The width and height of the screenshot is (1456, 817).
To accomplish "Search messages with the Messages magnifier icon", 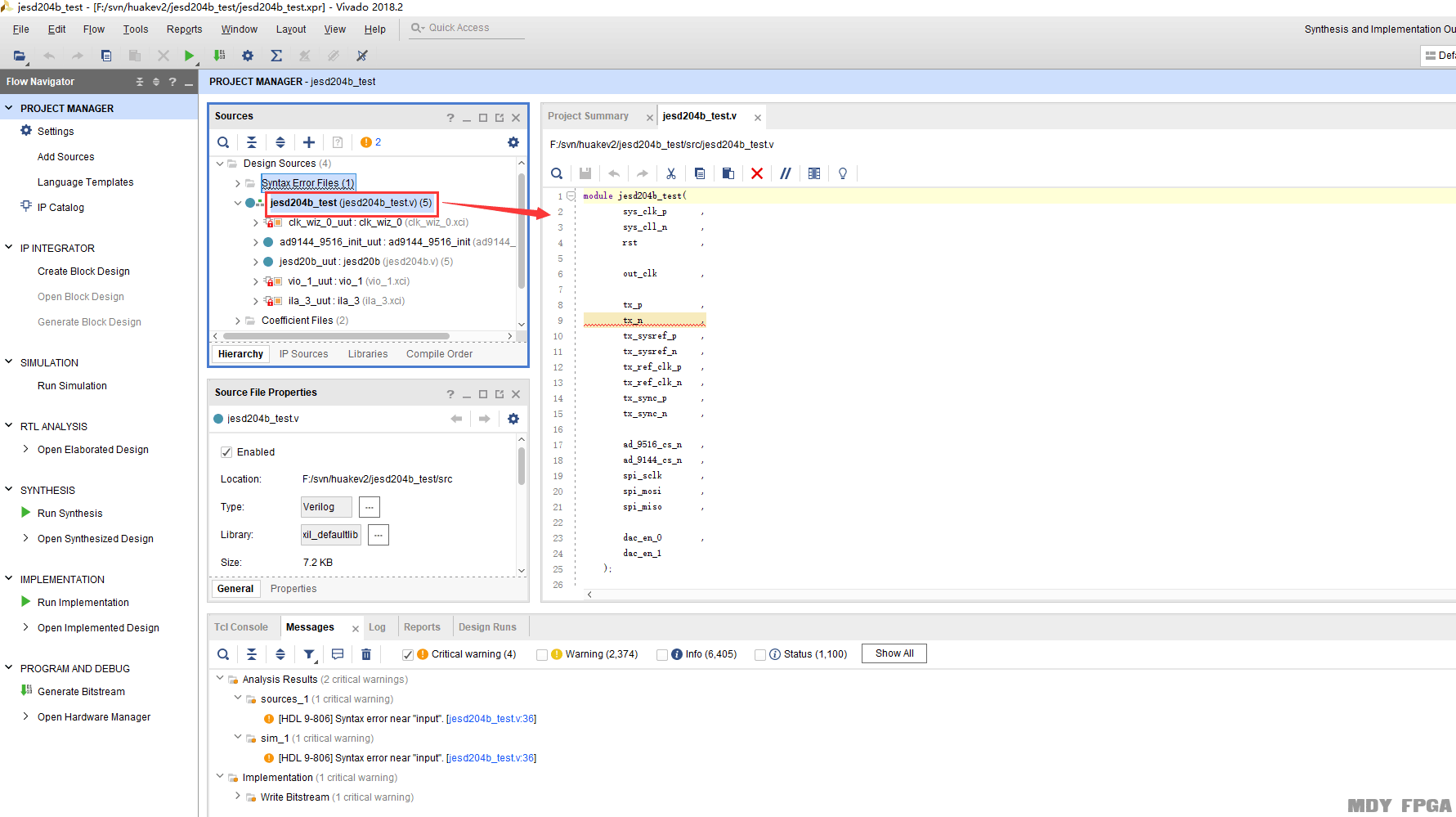I will point(223,654).
